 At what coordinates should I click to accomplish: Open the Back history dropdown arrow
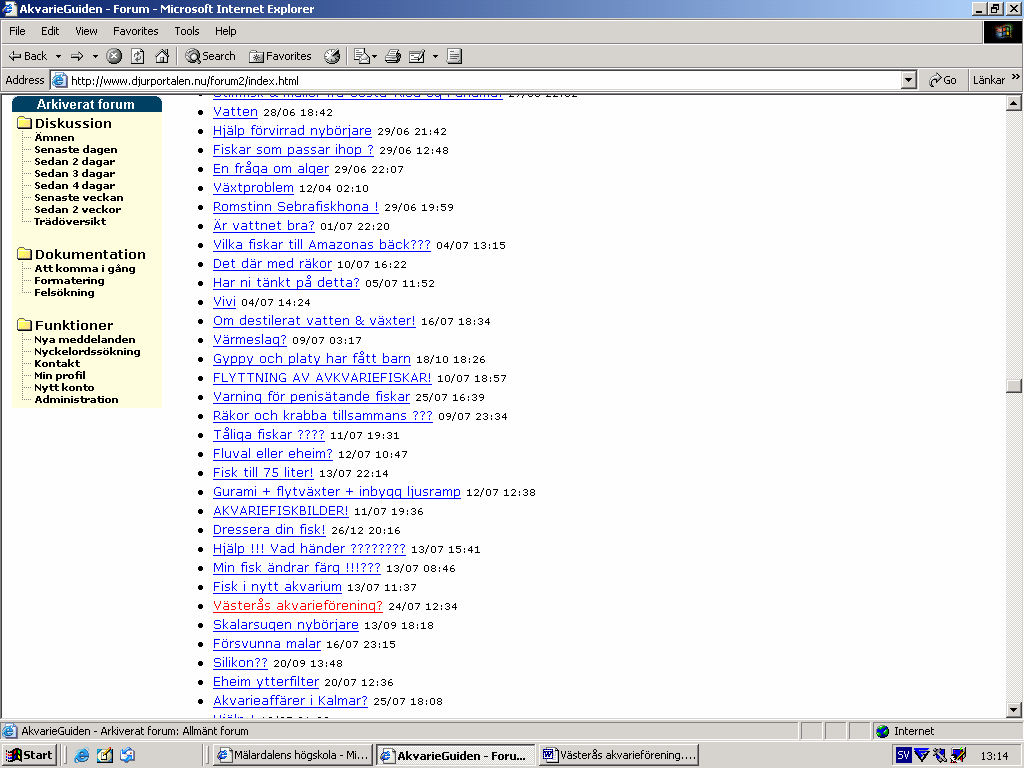58,56
